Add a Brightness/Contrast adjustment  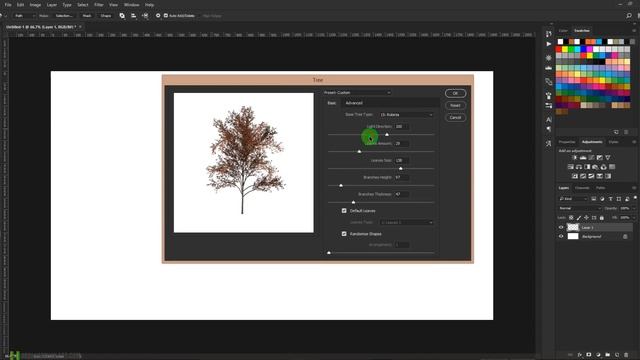point(575,158)
